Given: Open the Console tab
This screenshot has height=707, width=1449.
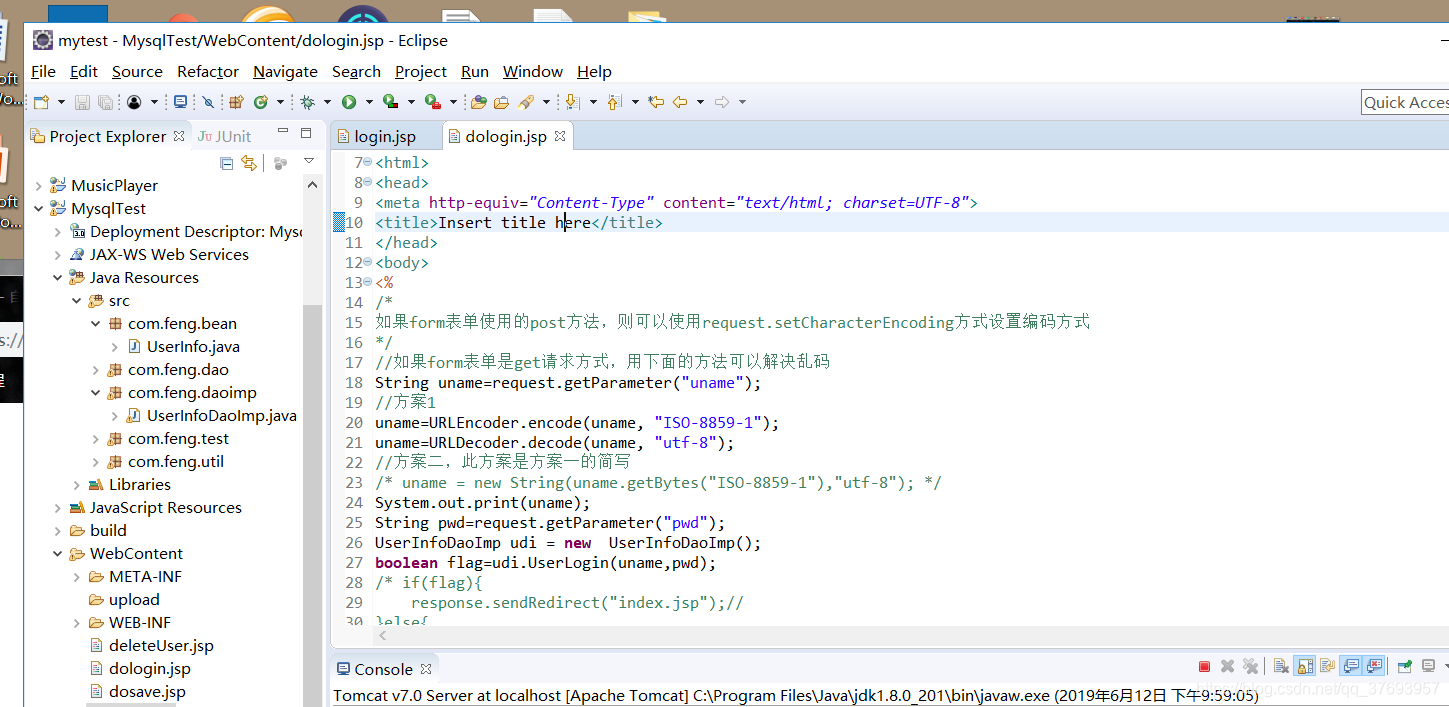Looking at the screenshot, I should coord(383,669).
